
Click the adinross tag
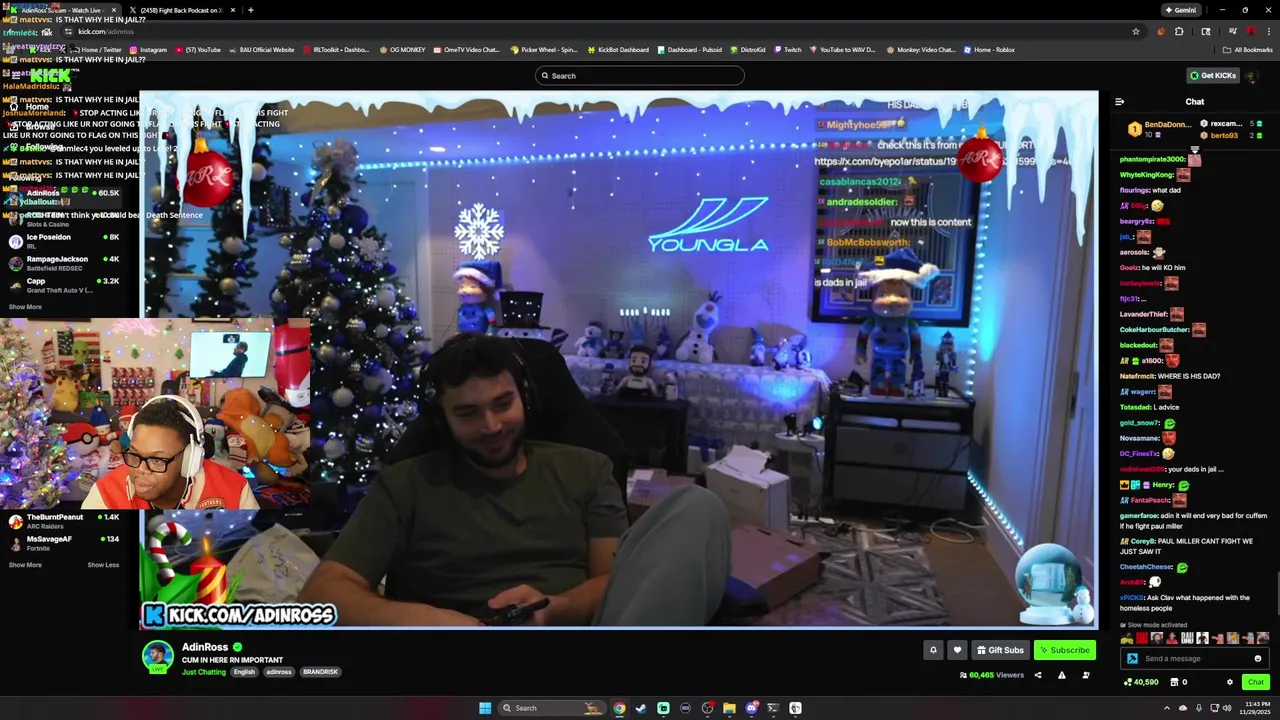coord(278,672)
